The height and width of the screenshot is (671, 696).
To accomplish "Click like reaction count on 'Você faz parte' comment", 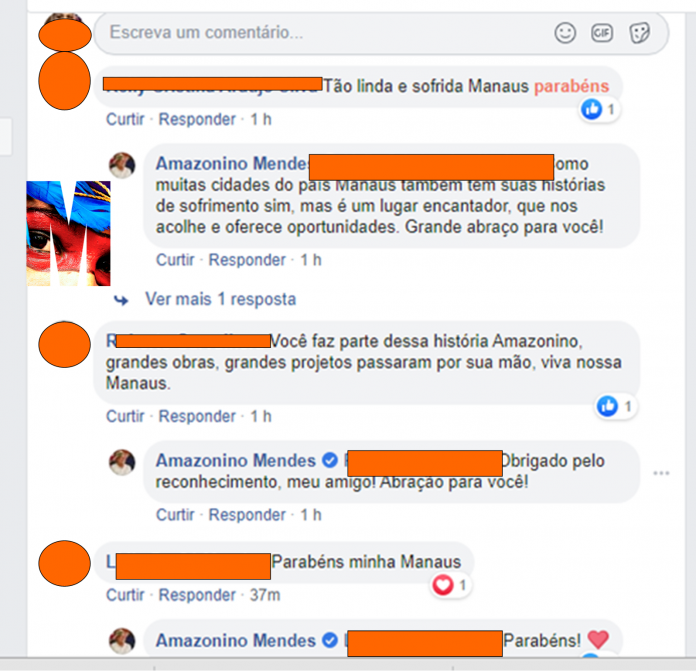I will pos(628,406).
